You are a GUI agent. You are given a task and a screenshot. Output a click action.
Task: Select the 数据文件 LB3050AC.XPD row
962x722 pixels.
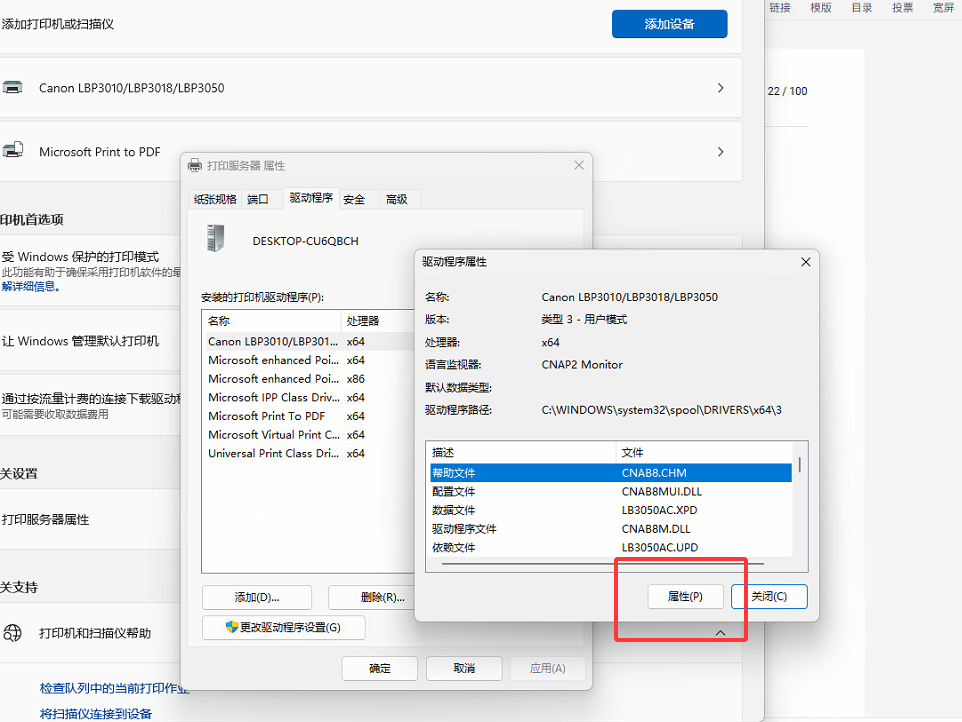(x=611, y=510)
